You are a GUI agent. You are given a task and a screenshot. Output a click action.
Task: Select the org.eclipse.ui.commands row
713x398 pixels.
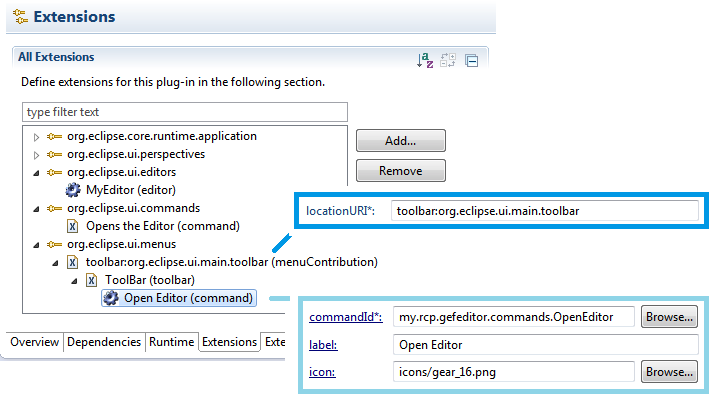[x=134, y=208]
